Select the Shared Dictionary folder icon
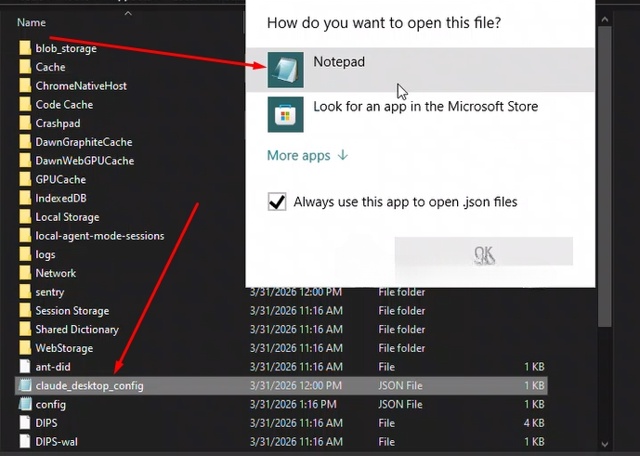 coord(25,329)
